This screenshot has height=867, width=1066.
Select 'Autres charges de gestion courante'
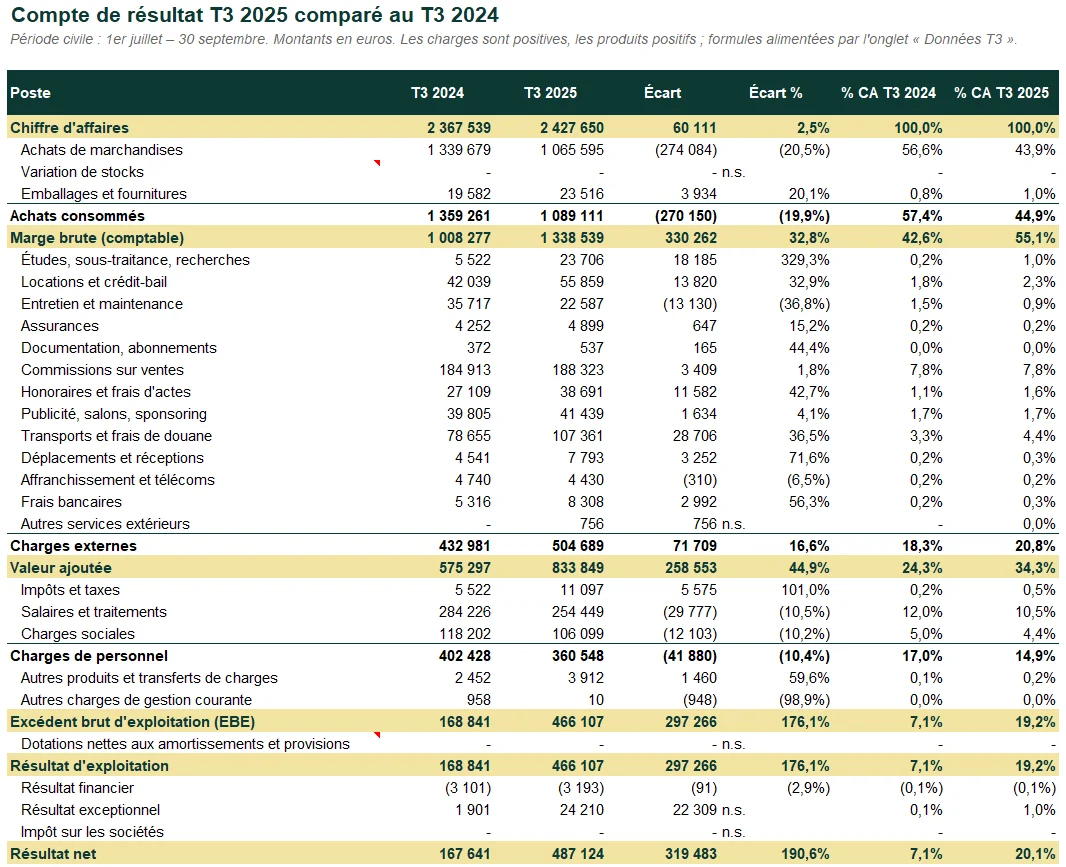point(137,700)
